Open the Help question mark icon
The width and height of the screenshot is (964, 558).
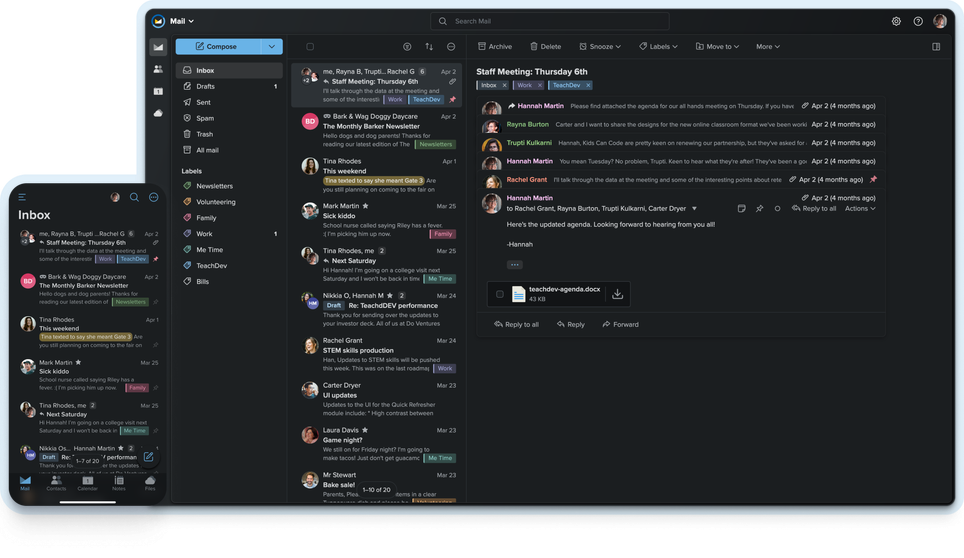[x=917, y=22]
